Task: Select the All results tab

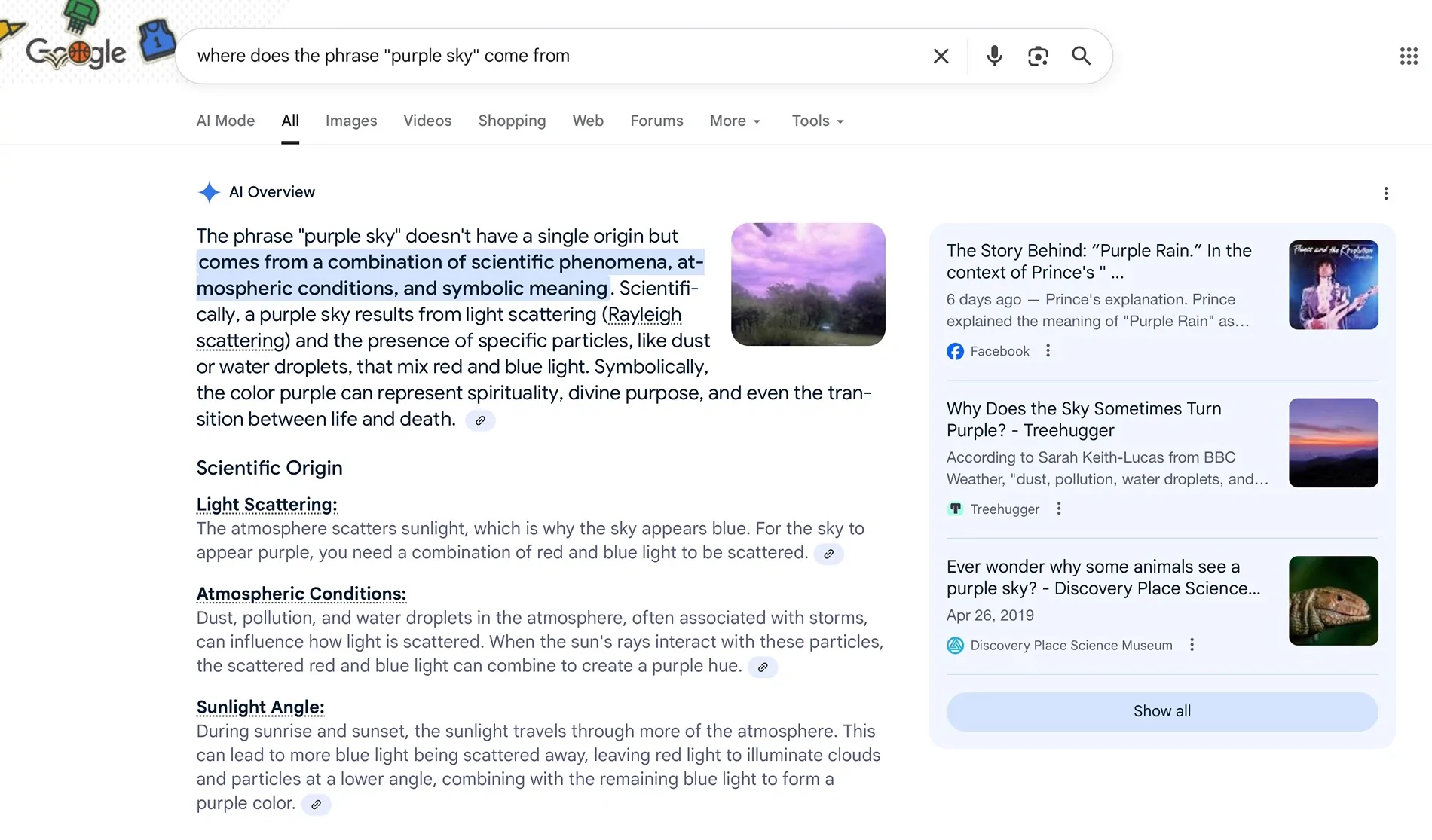Action: (290, 121)
